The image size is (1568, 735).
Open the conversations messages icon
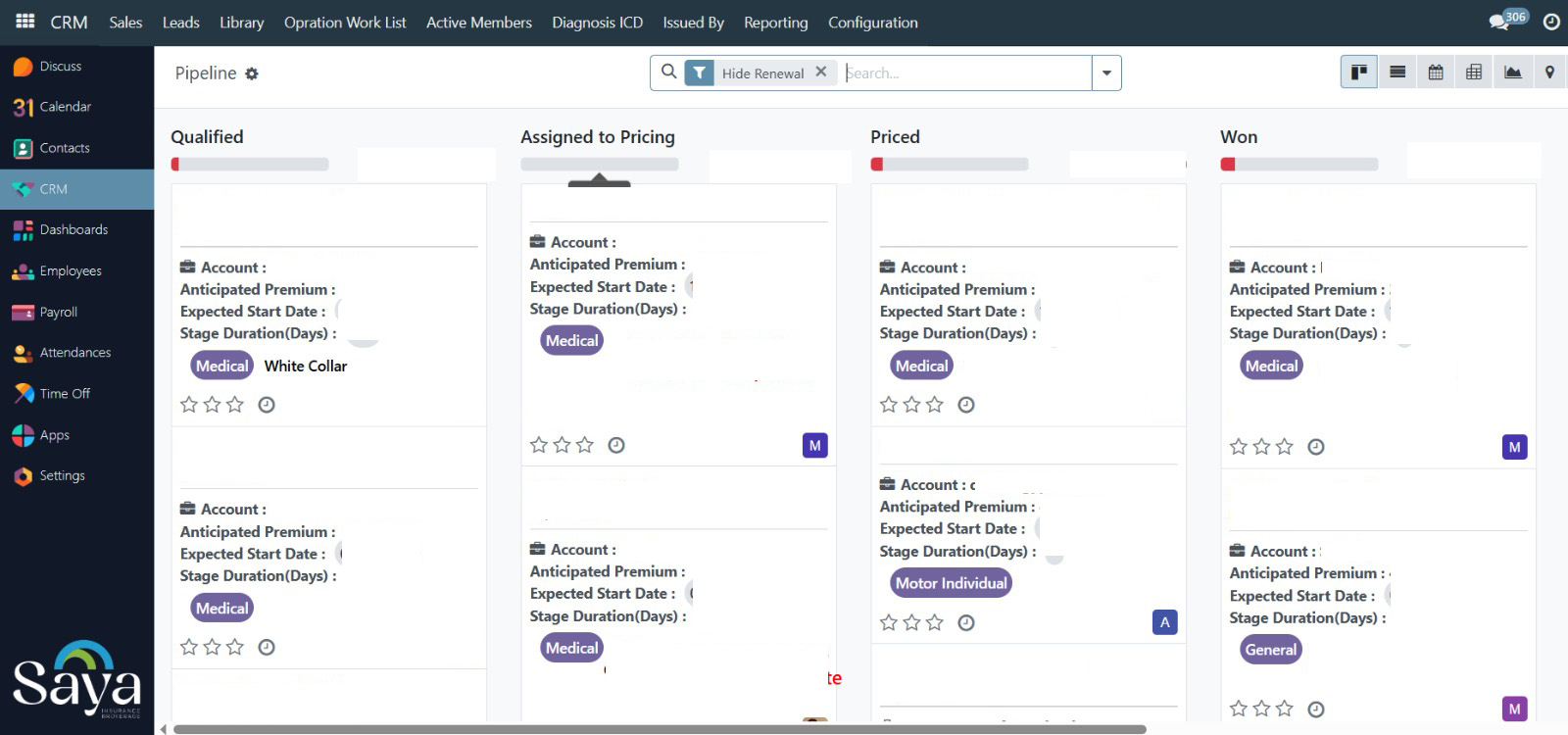[1499, 22]
